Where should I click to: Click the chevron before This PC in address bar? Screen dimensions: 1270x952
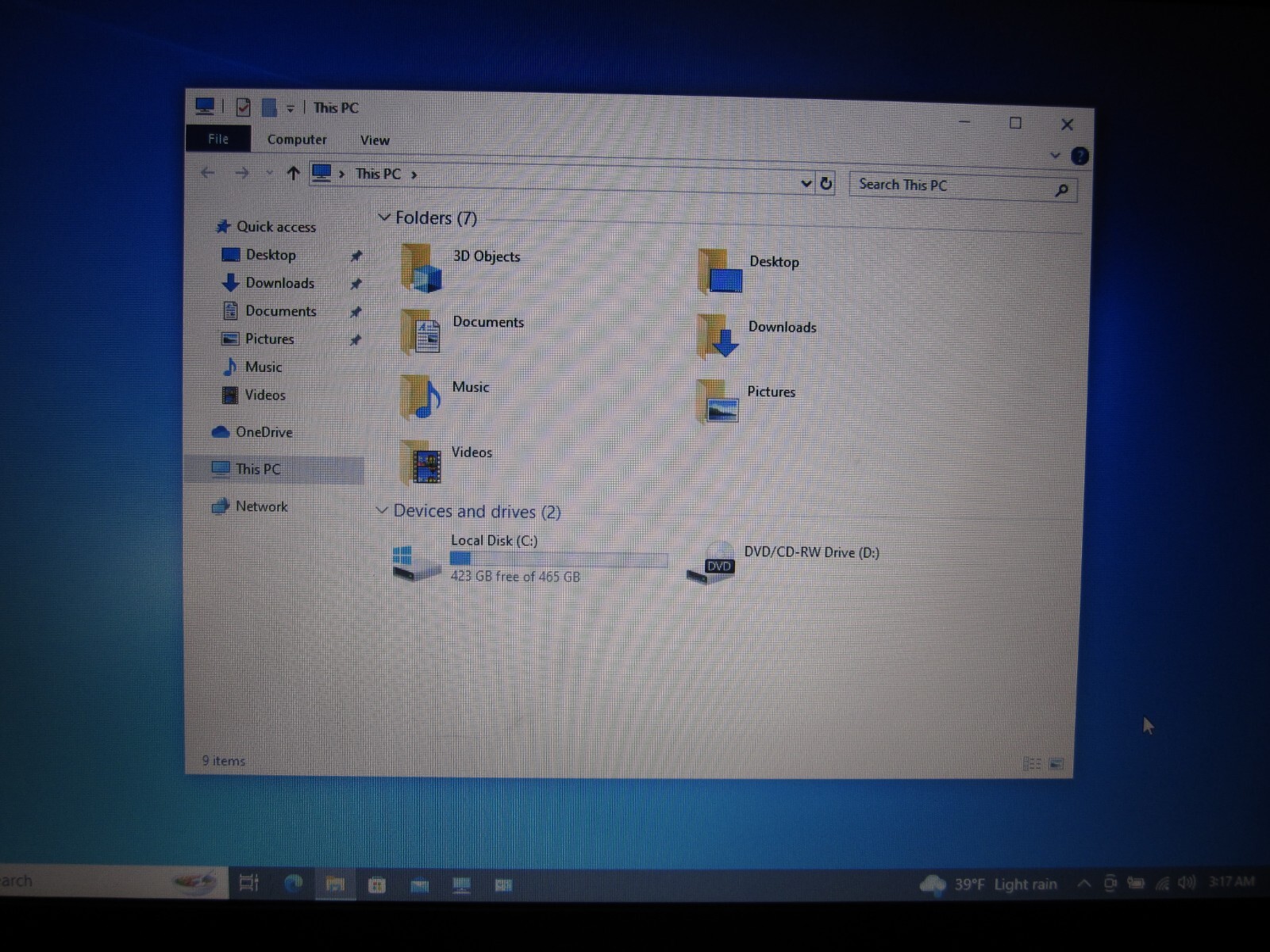click(x=342, y=174)
